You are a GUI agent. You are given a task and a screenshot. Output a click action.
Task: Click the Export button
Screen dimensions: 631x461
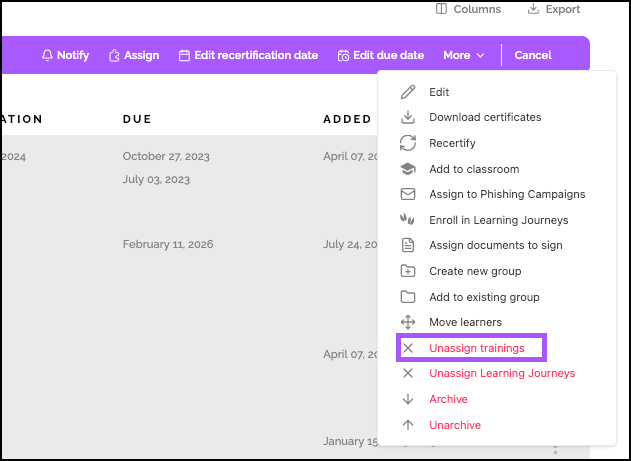click(553, 9)
